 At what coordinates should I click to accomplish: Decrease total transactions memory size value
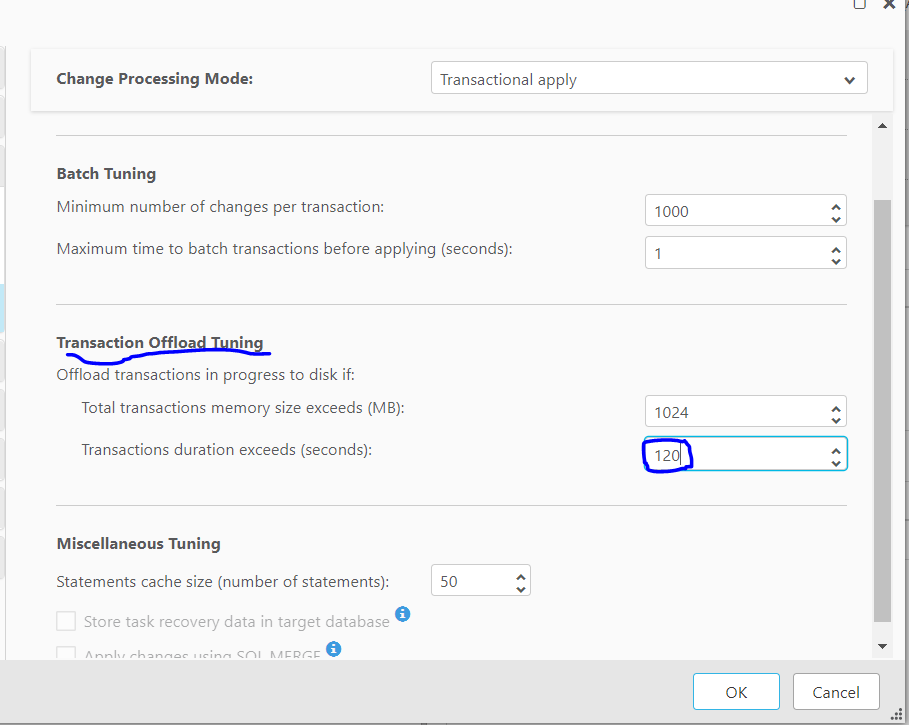coord(836,419)
